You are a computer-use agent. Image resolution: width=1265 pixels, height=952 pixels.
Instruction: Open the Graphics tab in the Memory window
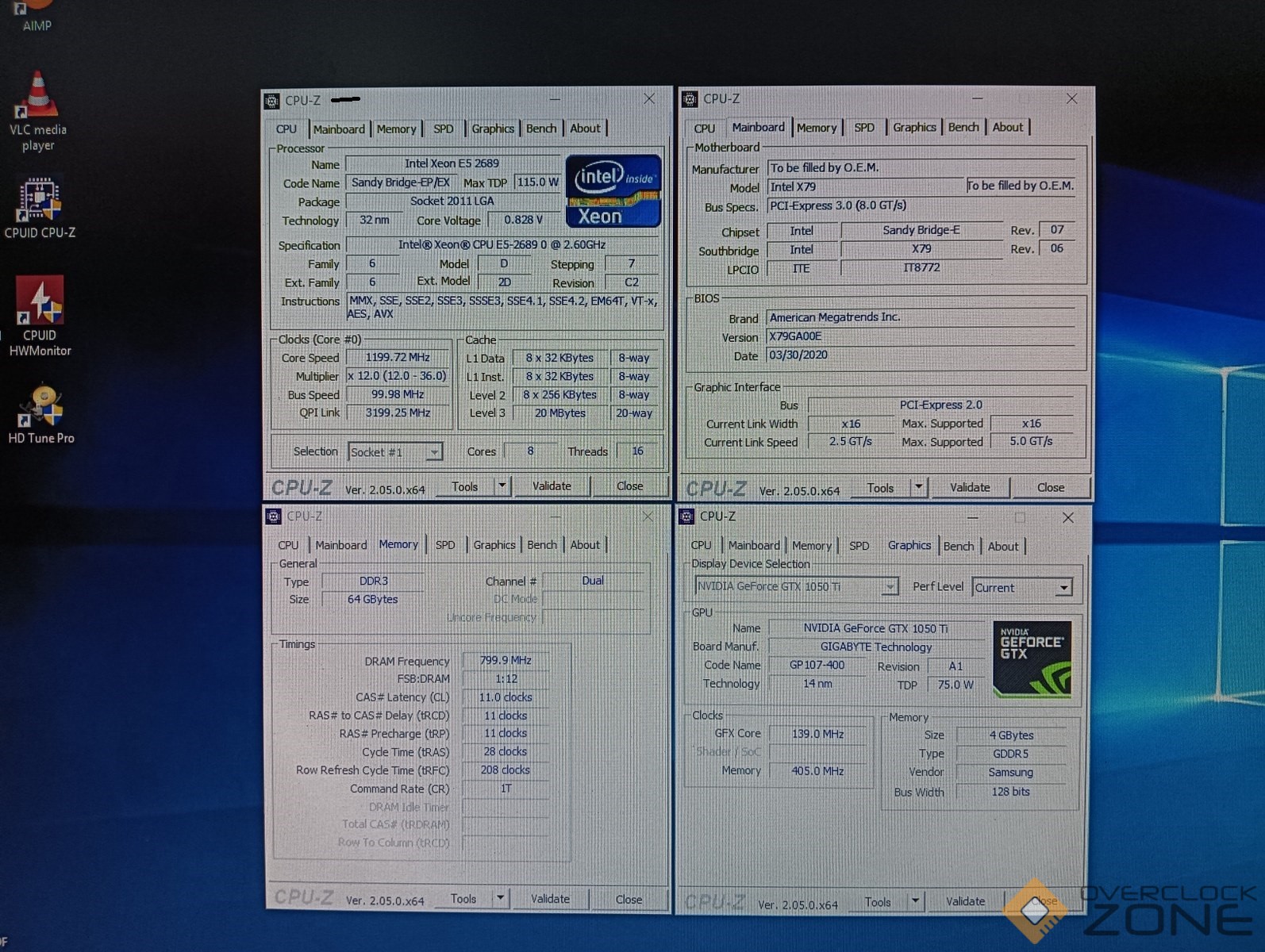tap(494, 545)
